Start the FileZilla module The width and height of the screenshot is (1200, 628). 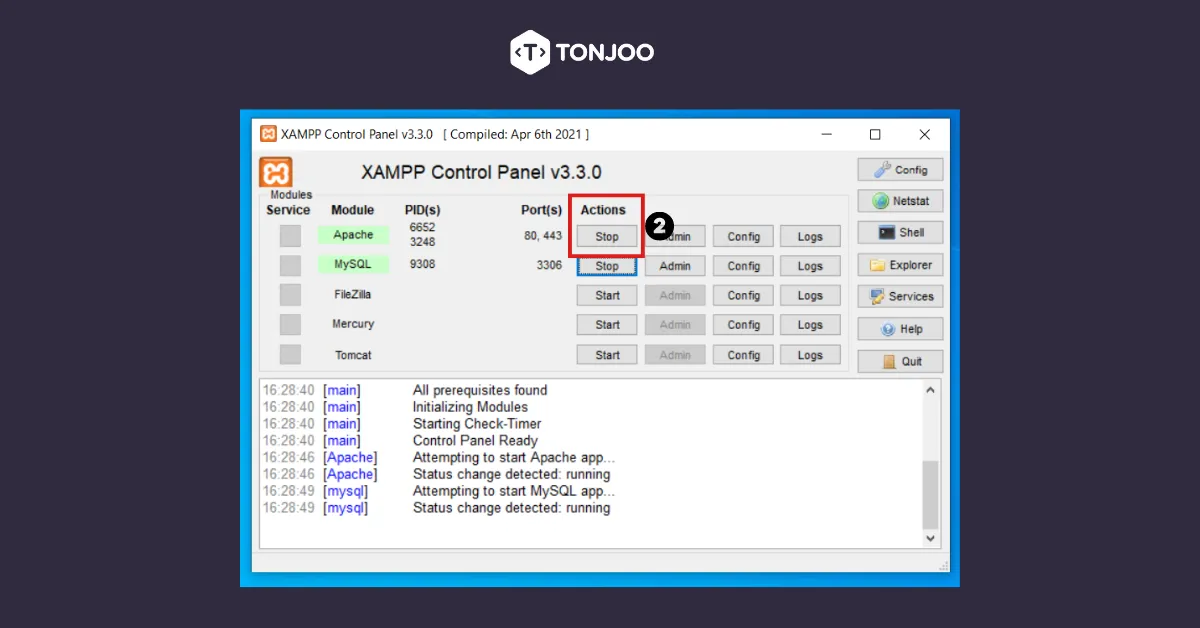point(606,294)
